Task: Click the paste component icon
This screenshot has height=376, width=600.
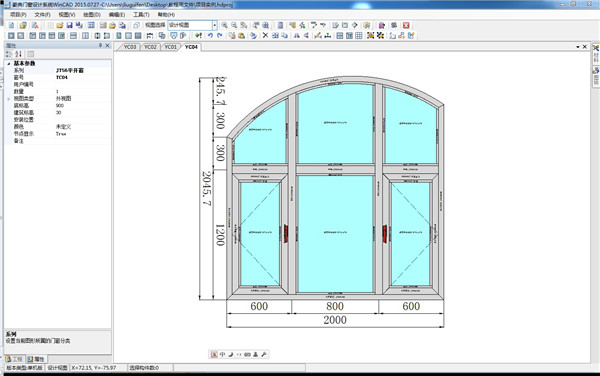Action: click(241, 36)
